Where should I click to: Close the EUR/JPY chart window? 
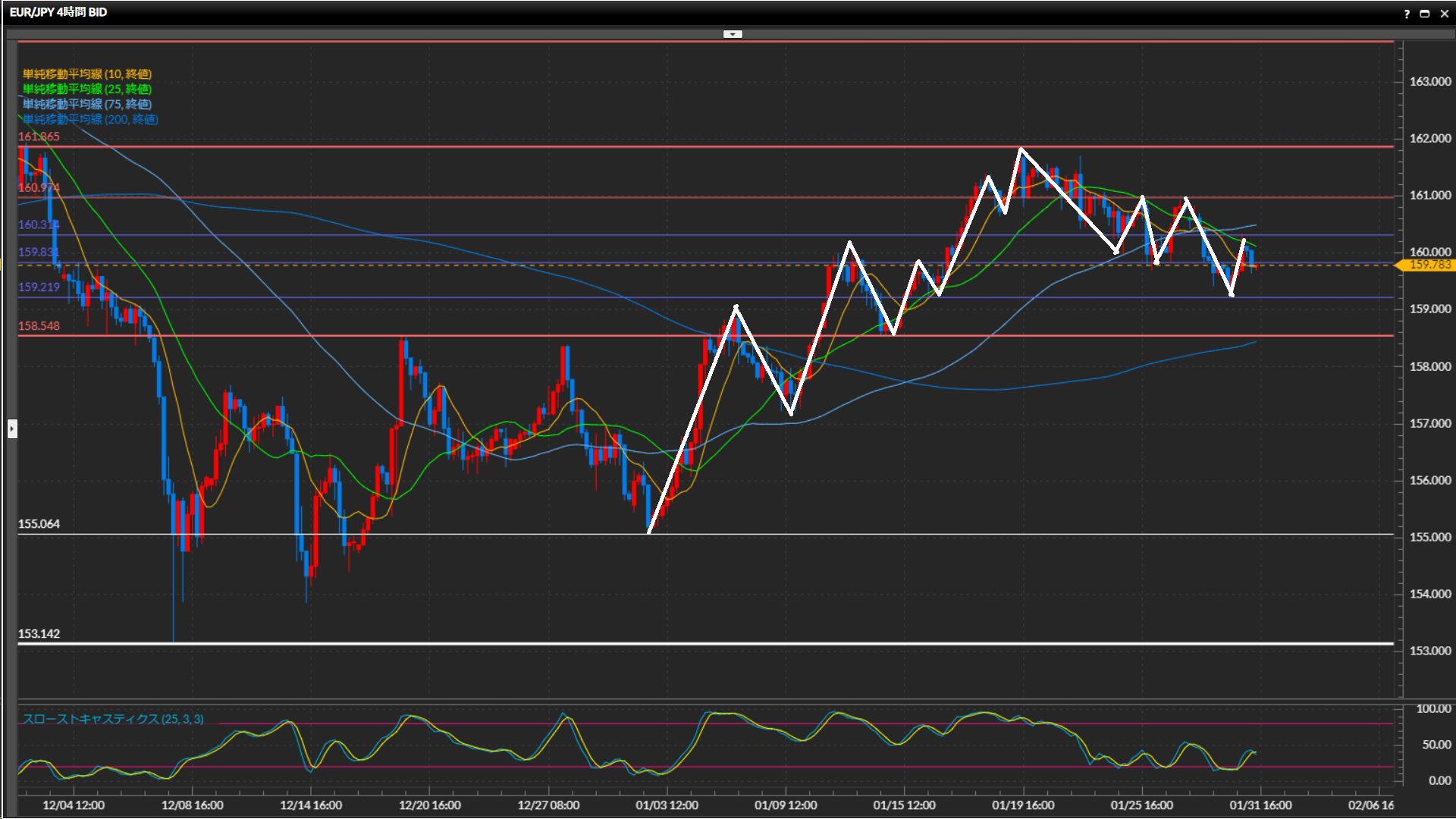coord(1444,14)
